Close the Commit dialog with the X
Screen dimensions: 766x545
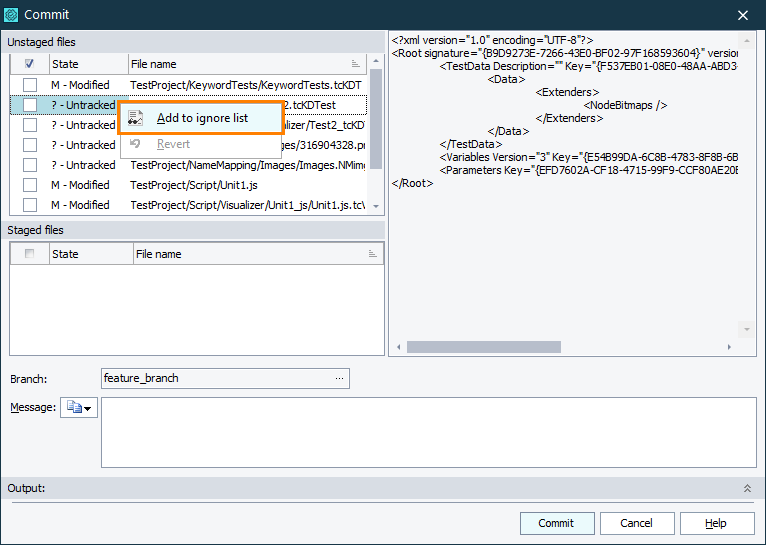[743, 14]
